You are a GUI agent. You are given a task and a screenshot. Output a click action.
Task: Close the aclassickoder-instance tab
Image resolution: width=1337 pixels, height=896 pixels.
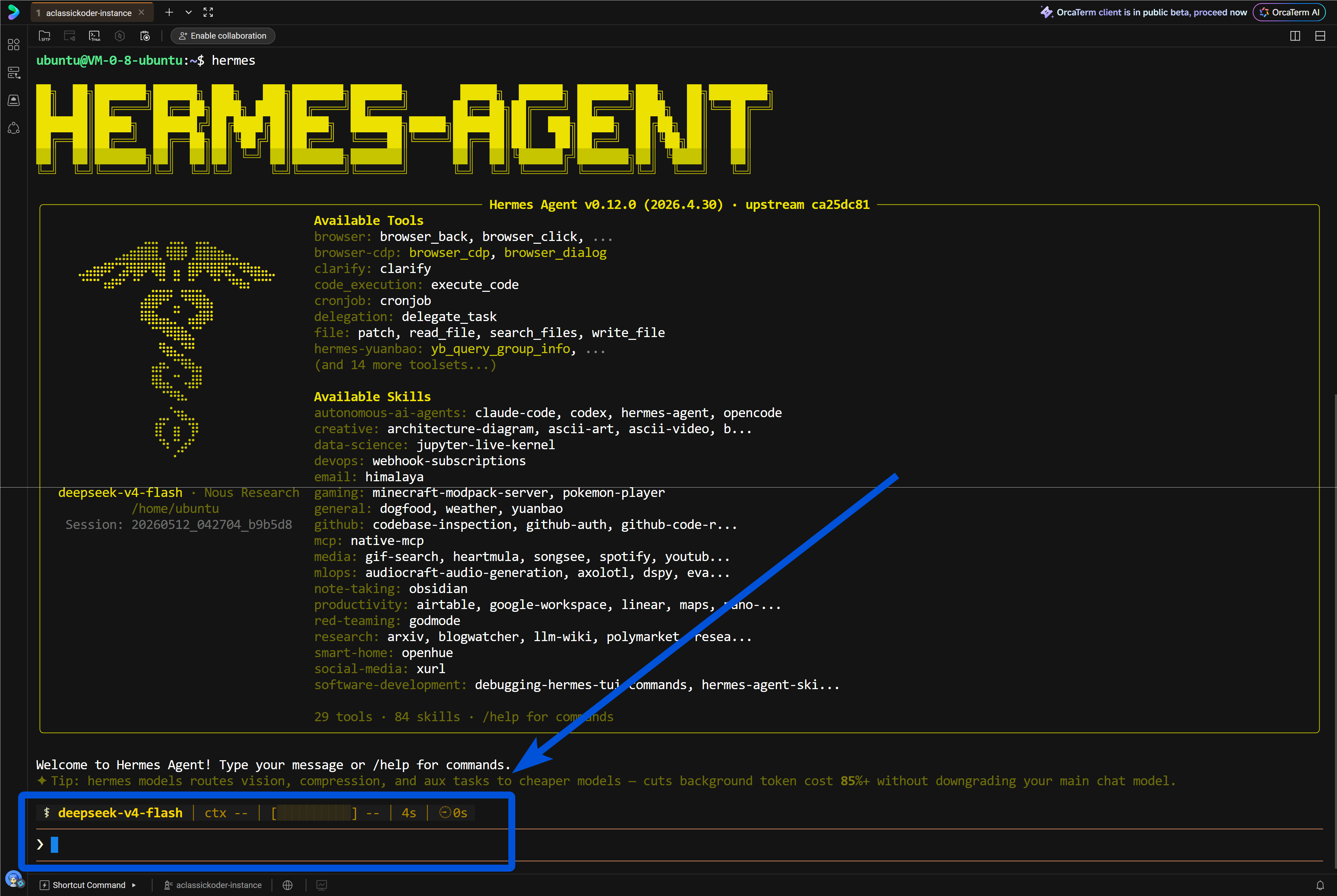(x=142, y=13)
